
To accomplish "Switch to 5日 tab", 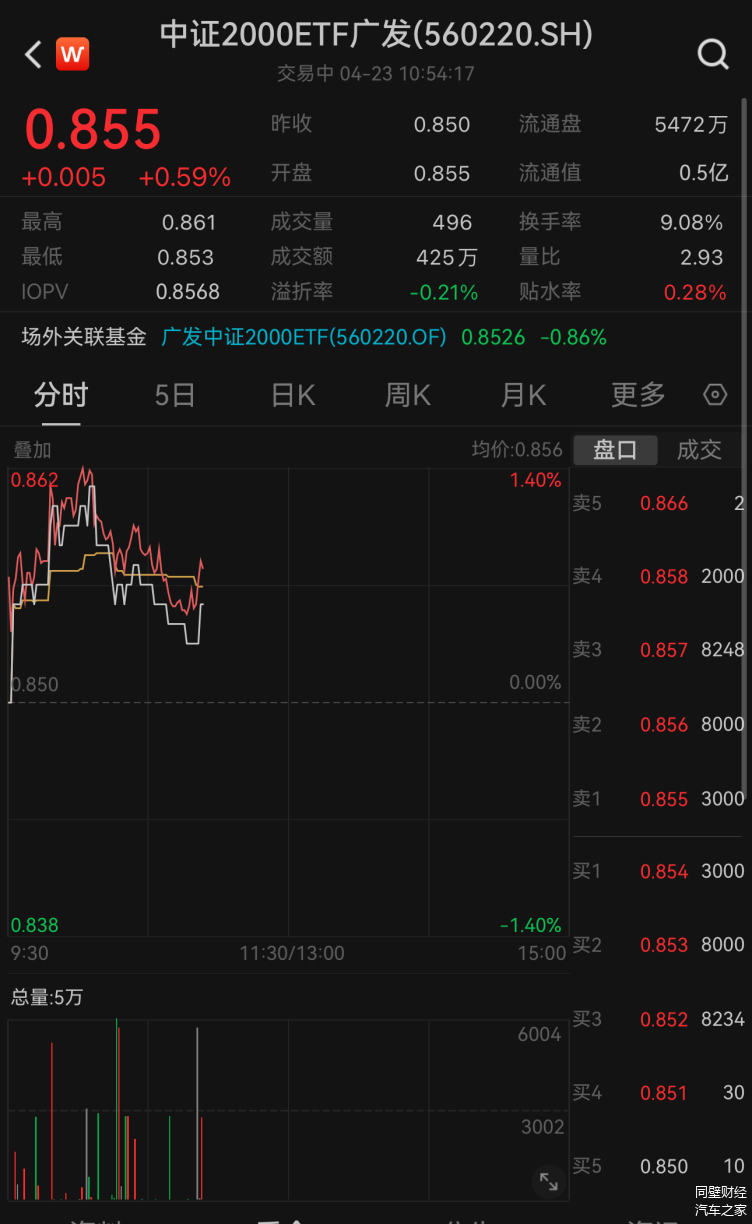I will coord(175,395).
